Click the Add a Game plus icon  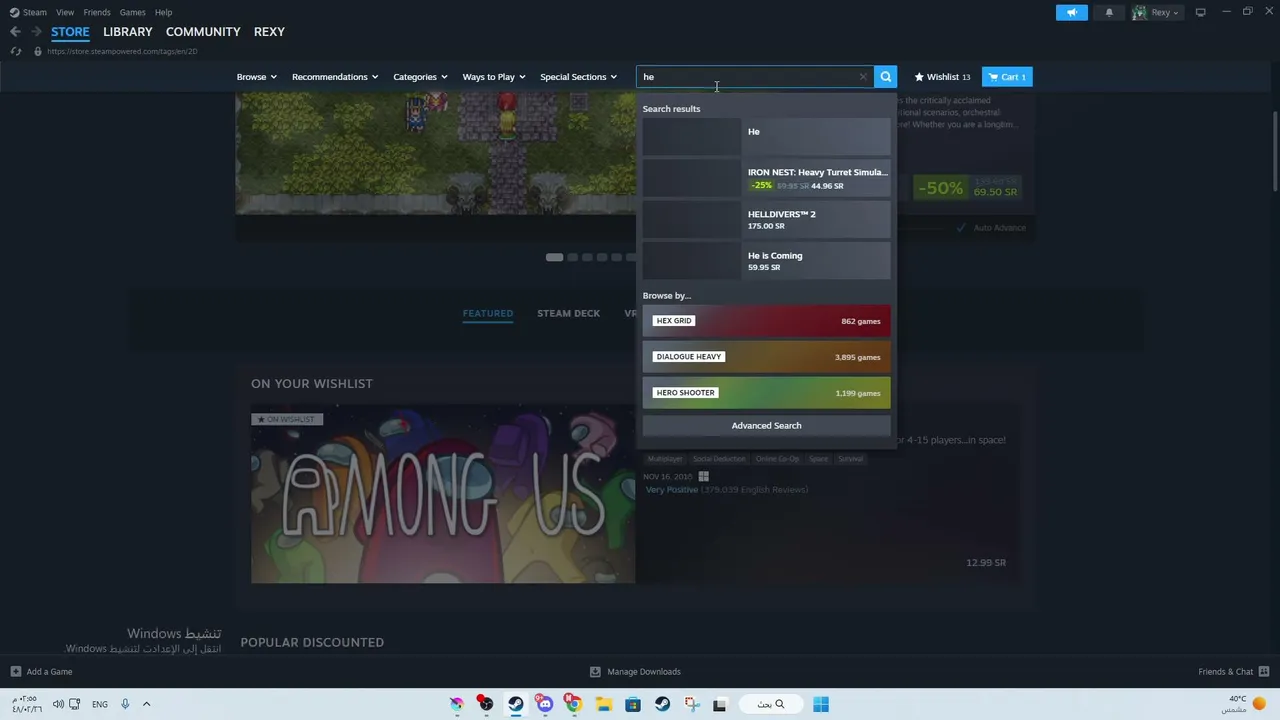pyautogui.click(x=15, y=672)
